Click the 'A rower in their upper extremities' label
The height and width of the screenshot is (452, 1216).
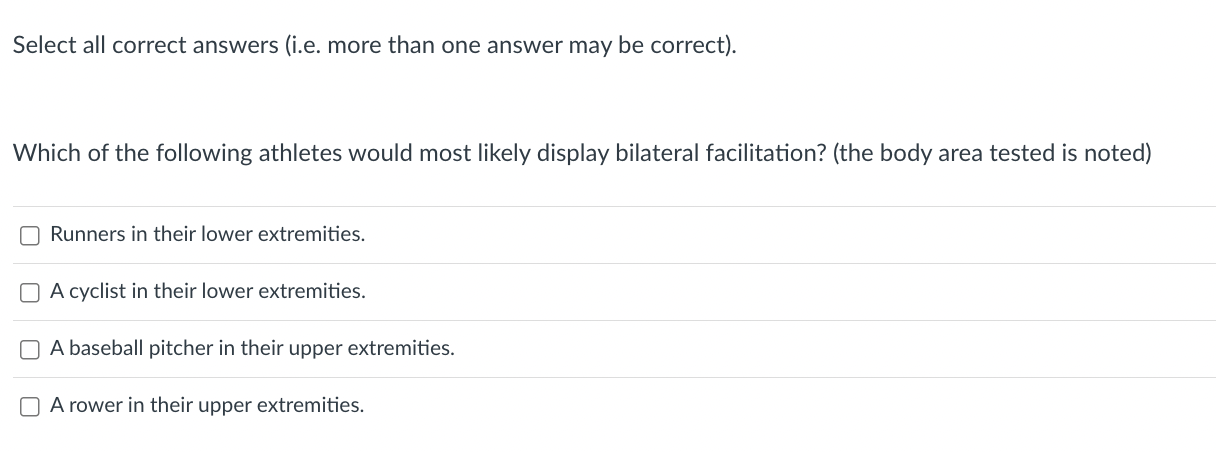coord(207,406)
